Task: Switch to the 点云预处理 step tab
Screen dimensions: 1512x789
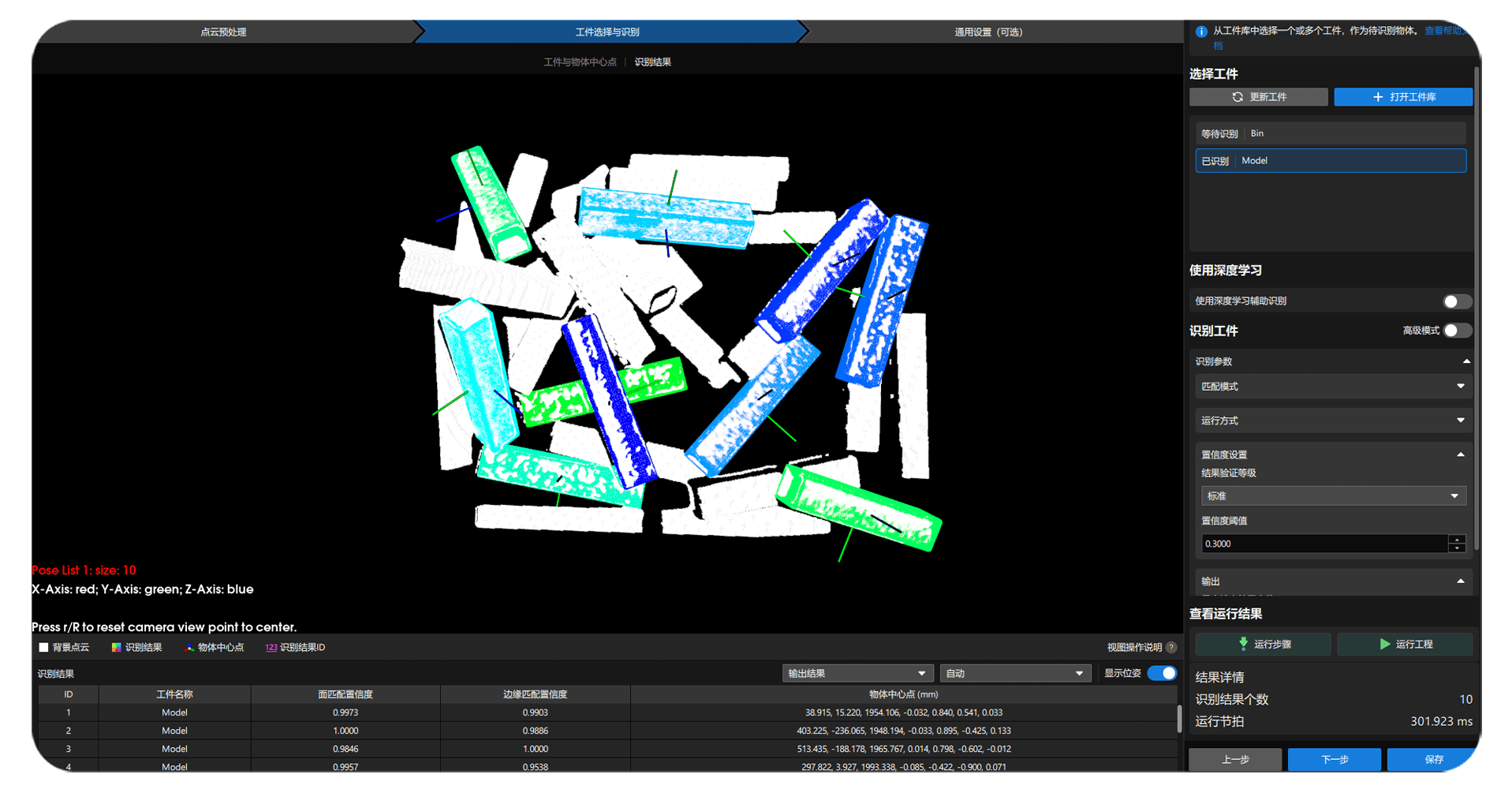Action: tap(223, 32)
